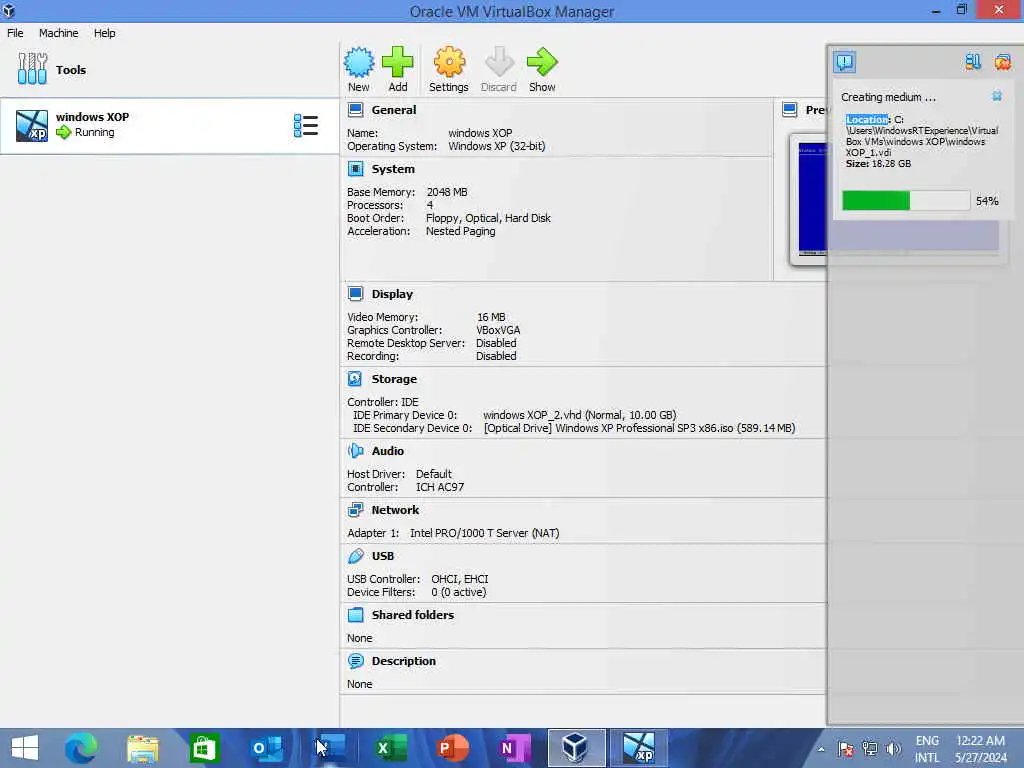The height and width of the screenshot is (768, 1024).
Task: Click the Description section heading
Action: click(404, 661)
